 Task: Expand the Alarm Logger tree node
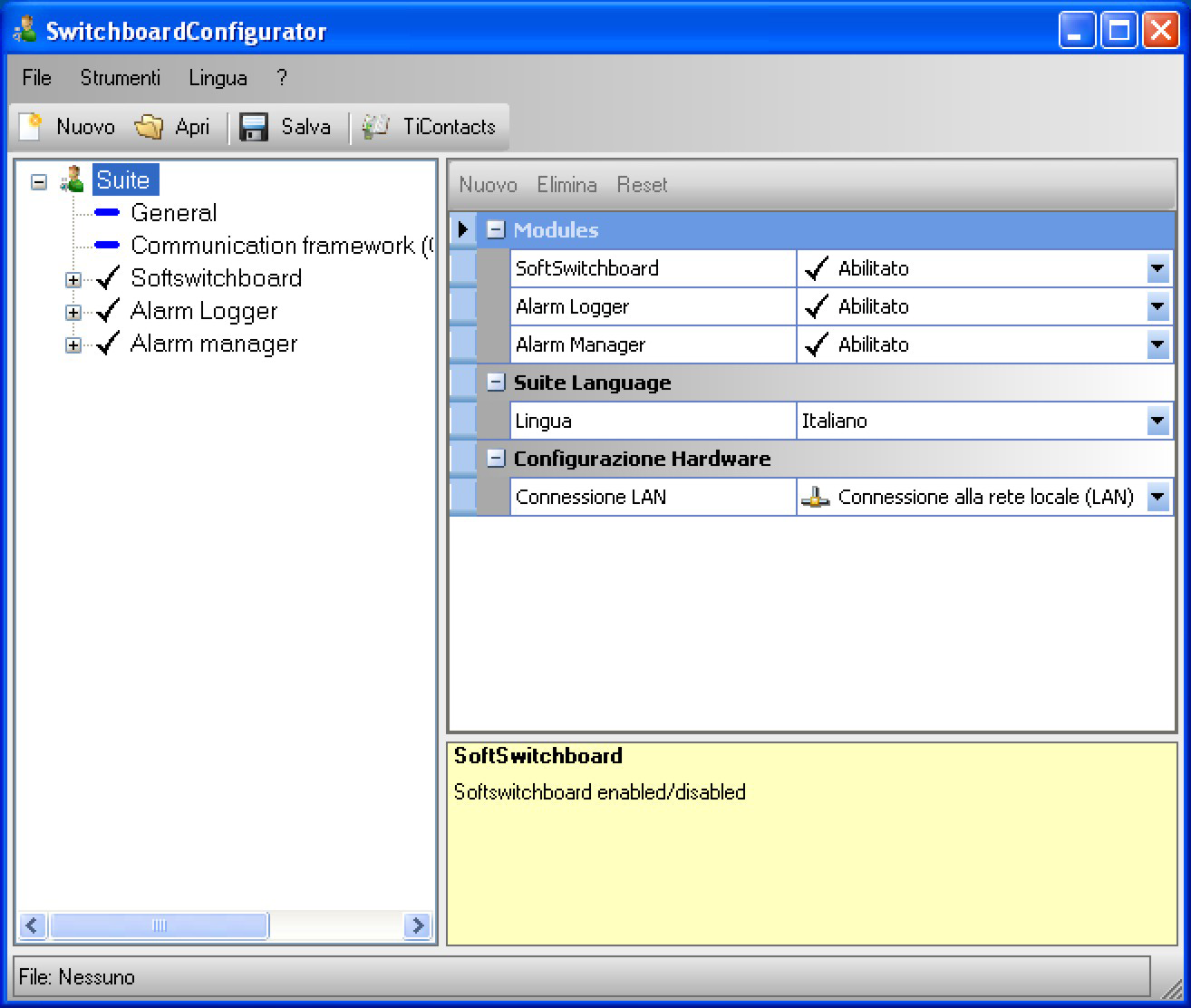pyautogui.click(x=73, y=313)
